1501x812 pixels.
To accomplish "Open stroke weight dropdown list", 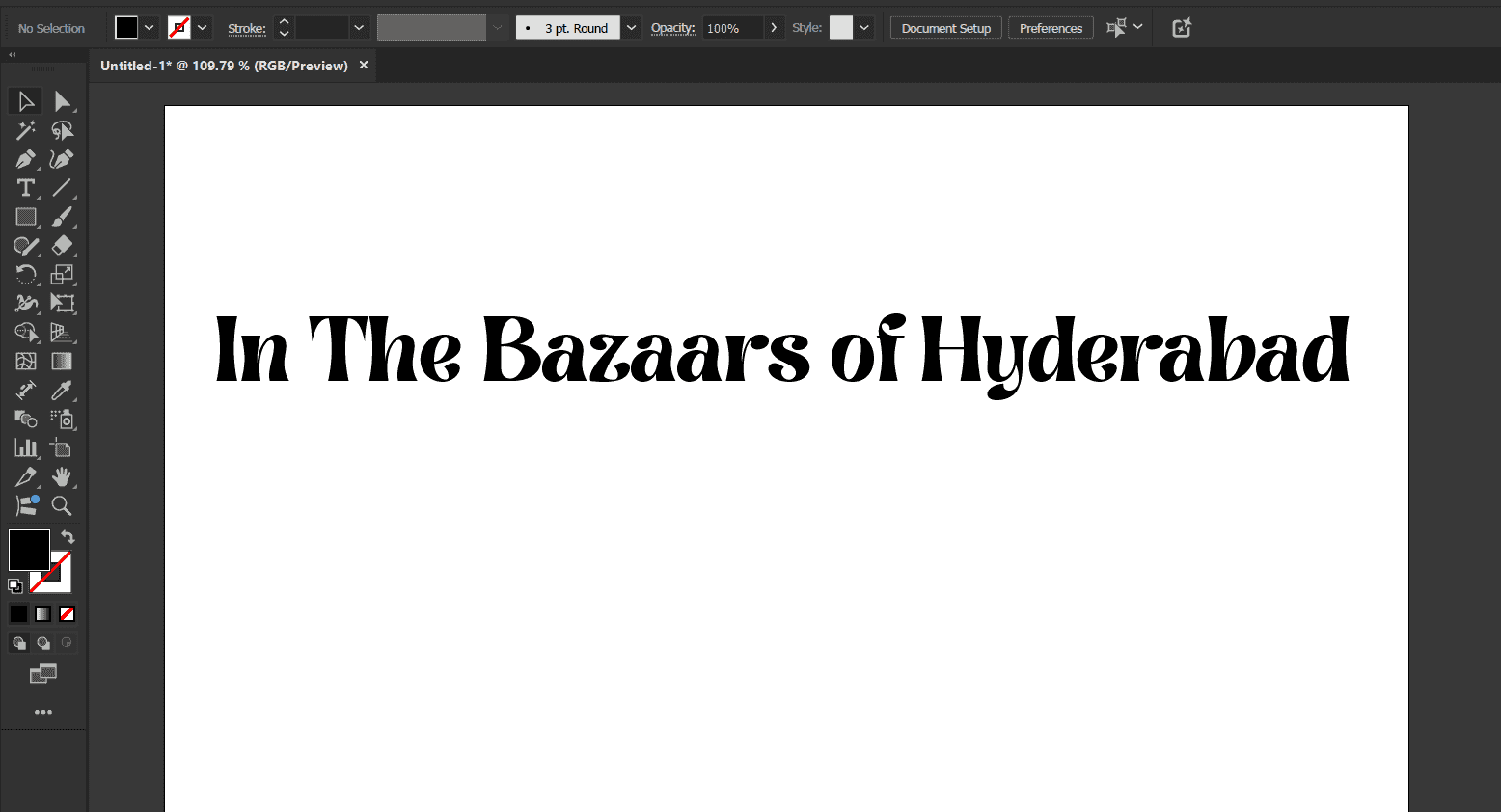I will (x=359, y=28).
